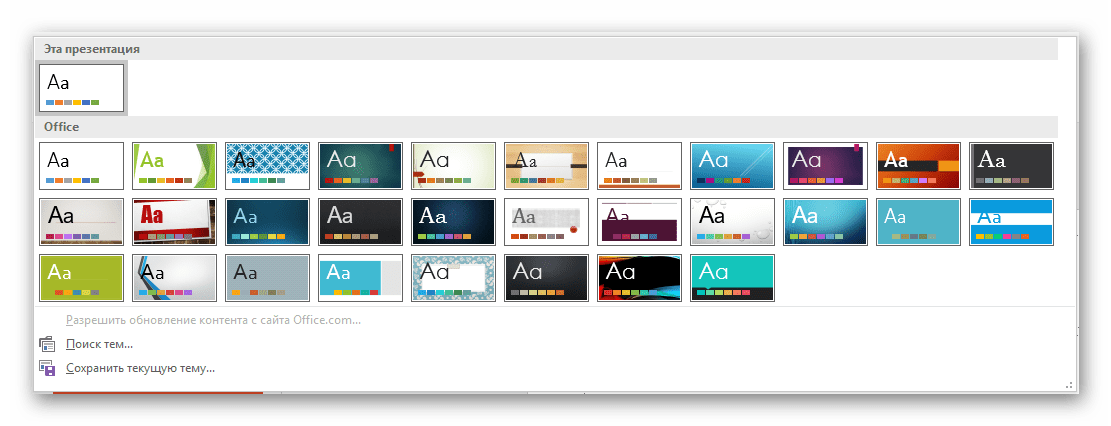Apply the theme with bold red Aa
Viewport: 1111px width, 426px height.
pyautogui.click(x=174, y=222)
